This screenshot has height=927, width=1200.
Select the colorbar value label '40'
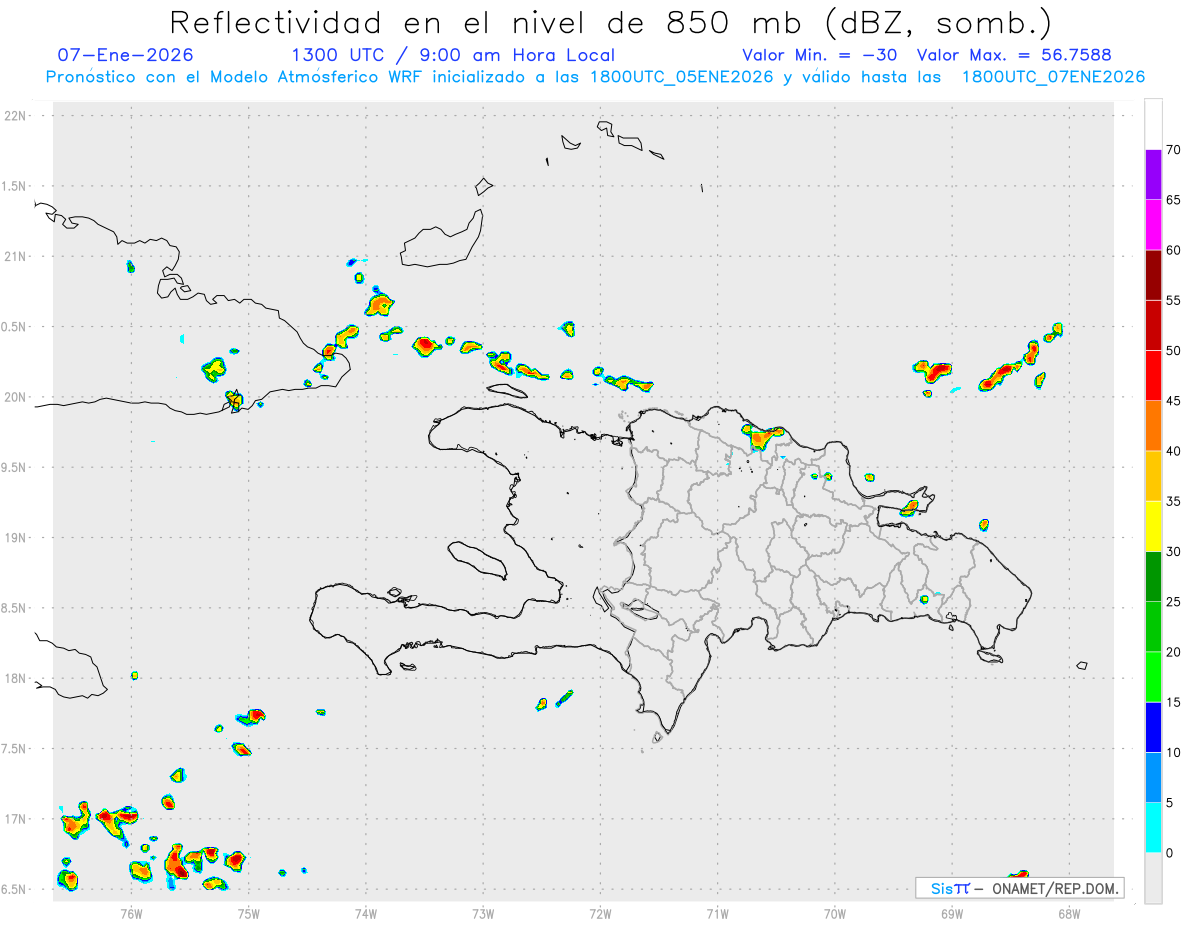[1175, 451]
